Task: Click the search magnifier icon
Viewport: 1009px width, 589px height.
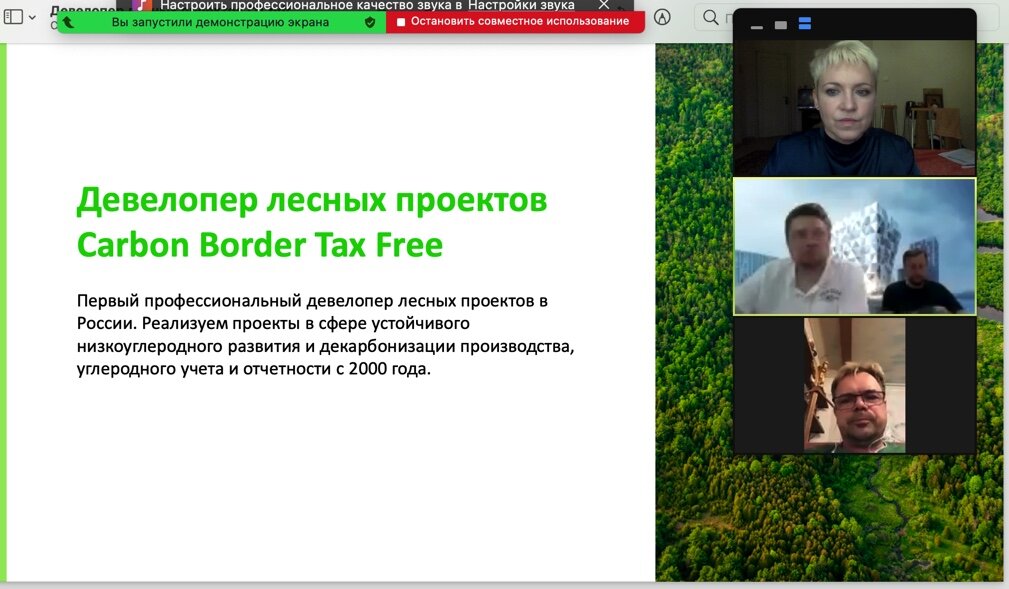Action: (x=710, y=17)
